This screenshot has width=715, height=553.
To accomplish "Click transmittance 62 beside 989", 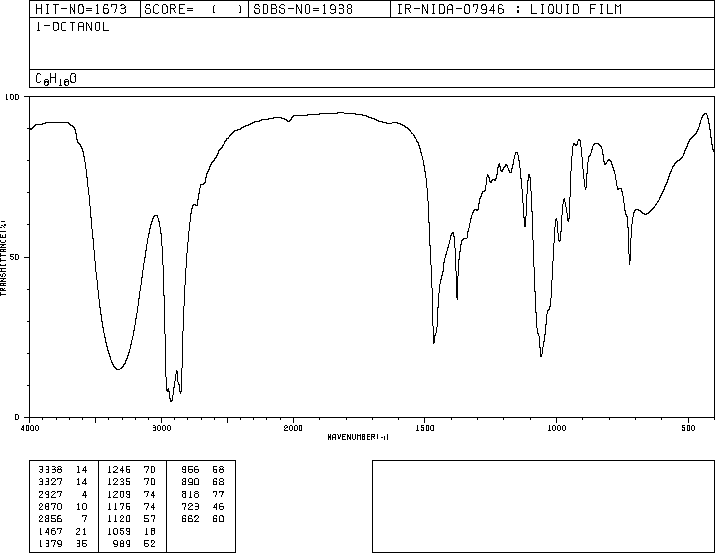I will coord(150,544).
